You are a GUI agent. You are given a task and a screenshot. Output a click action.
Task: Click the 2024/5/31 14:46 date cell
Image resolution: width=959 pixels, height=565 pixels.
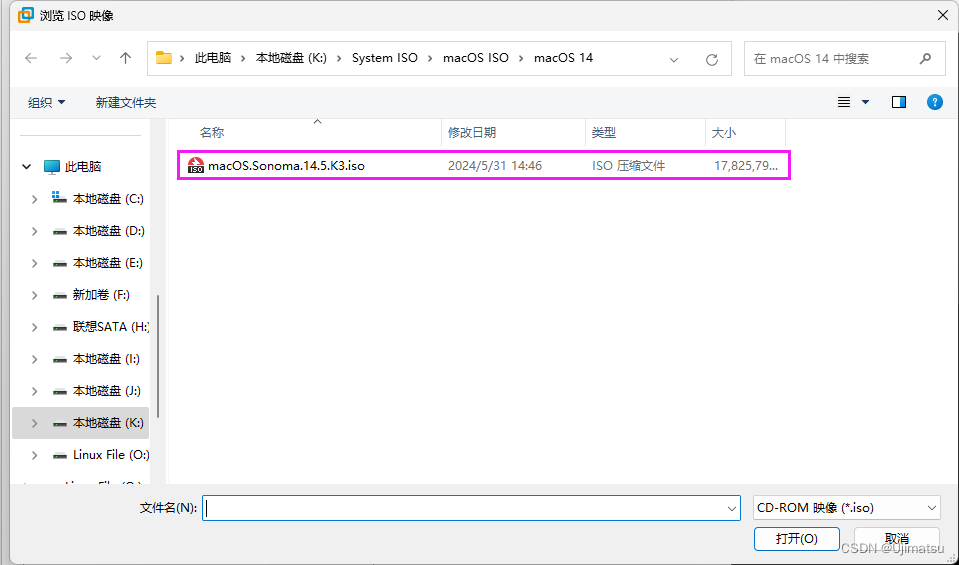click(495, 166)
